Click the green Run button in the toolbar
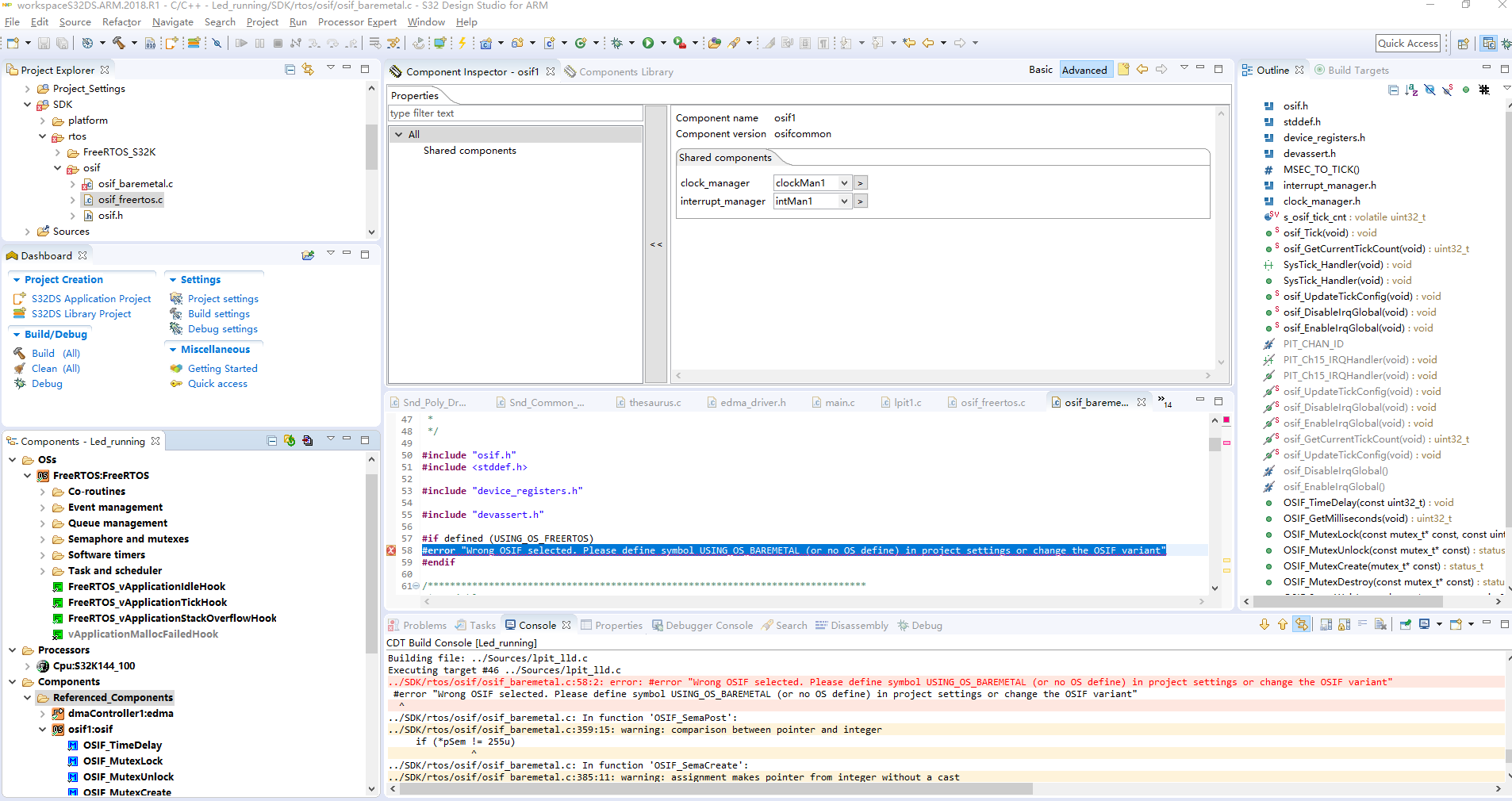 [648, 43]
